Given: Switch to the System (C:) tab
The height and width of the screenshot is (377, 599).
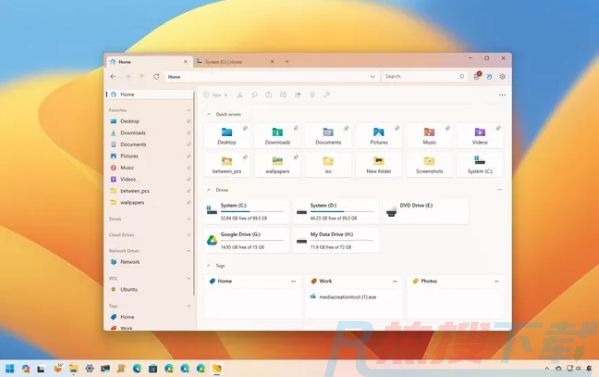Looking at the screenshot, I should tap(236, 61).
